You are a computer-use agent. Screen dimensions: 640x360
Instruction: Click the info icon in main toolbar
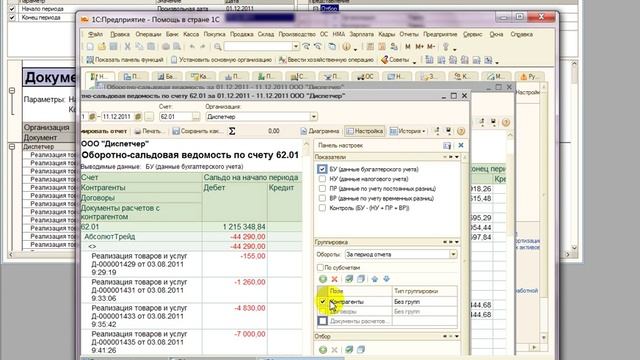point(346,47)
